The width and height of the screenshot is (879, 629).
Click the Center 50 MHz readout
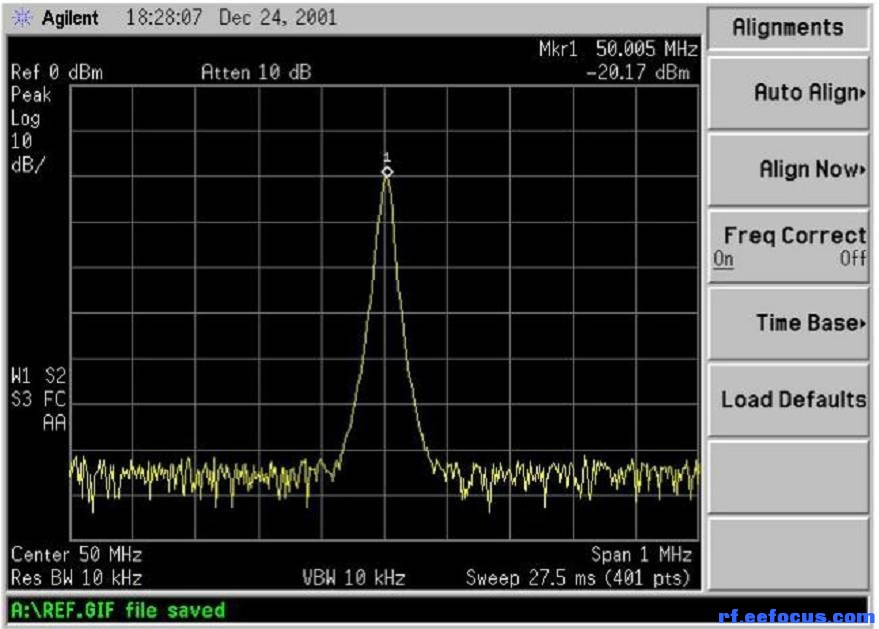[76, 554]
